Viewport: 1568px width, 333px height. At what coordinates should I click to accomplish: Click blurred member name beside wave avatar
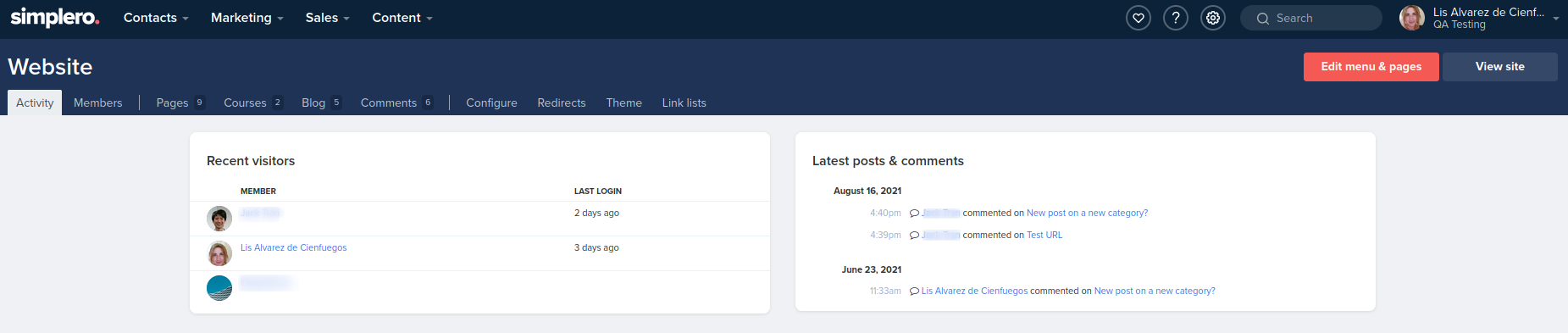pos(266,283)
